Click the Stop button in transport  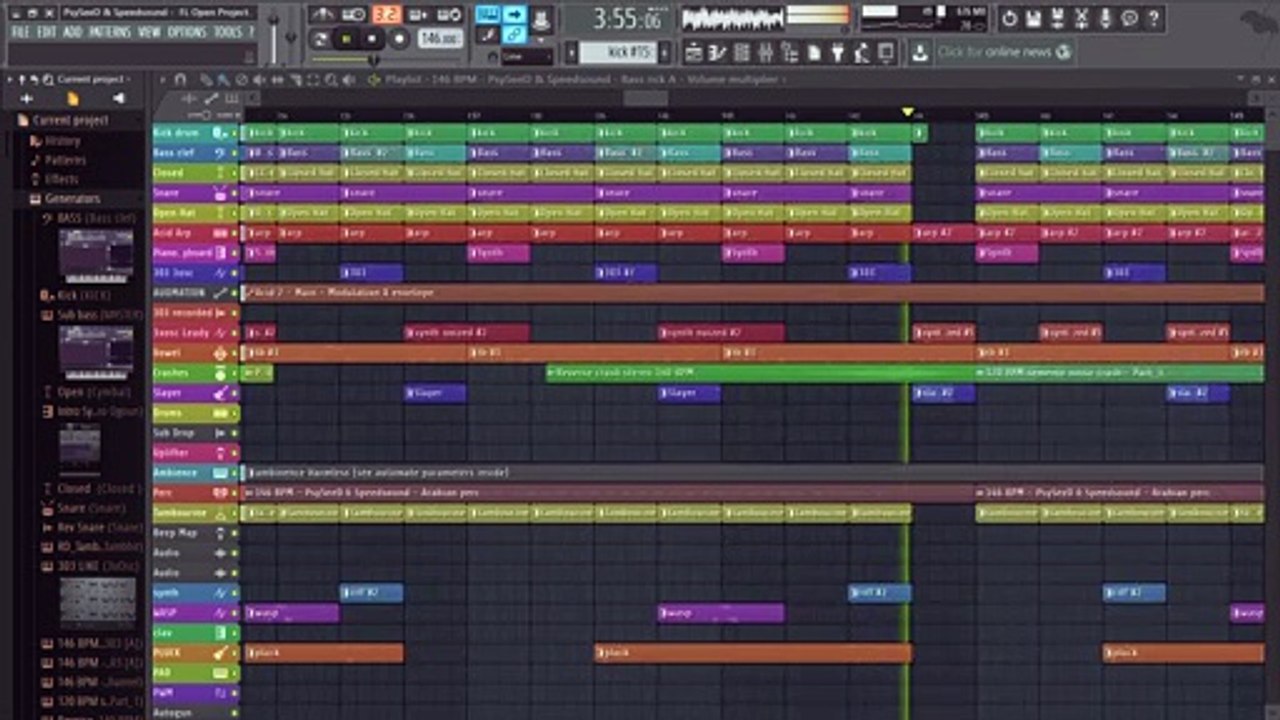tap(372, 39)
